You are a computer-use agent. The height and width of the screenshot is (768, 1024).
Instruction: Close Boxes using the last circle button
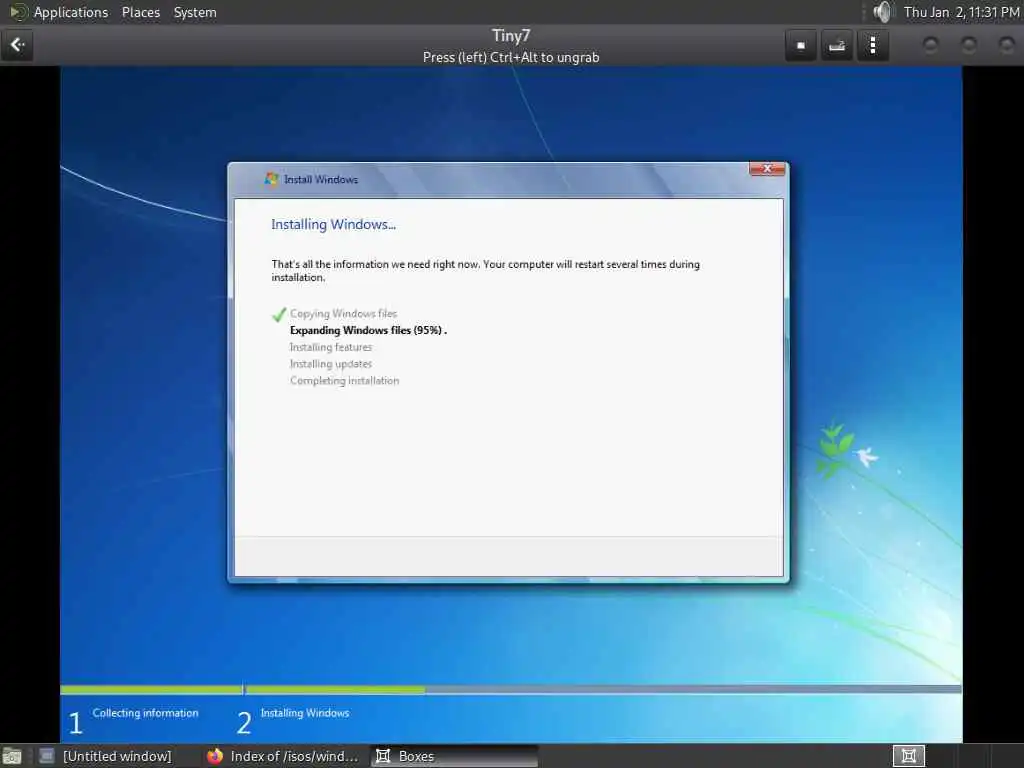click(x=1007, y=44)
